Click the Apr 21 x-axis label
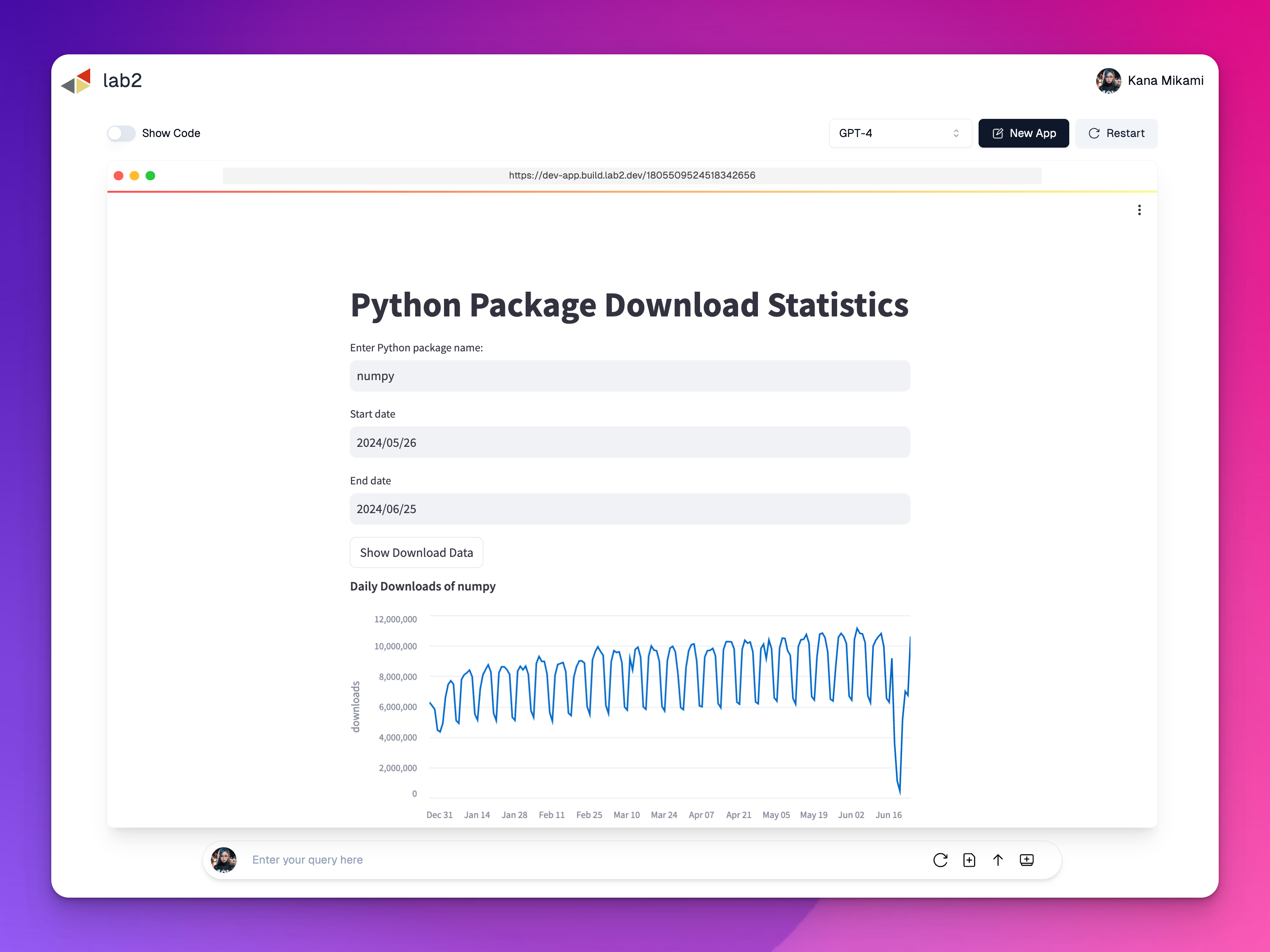The height and width of the screenshot is (952, 1270). tap(738, 815)
